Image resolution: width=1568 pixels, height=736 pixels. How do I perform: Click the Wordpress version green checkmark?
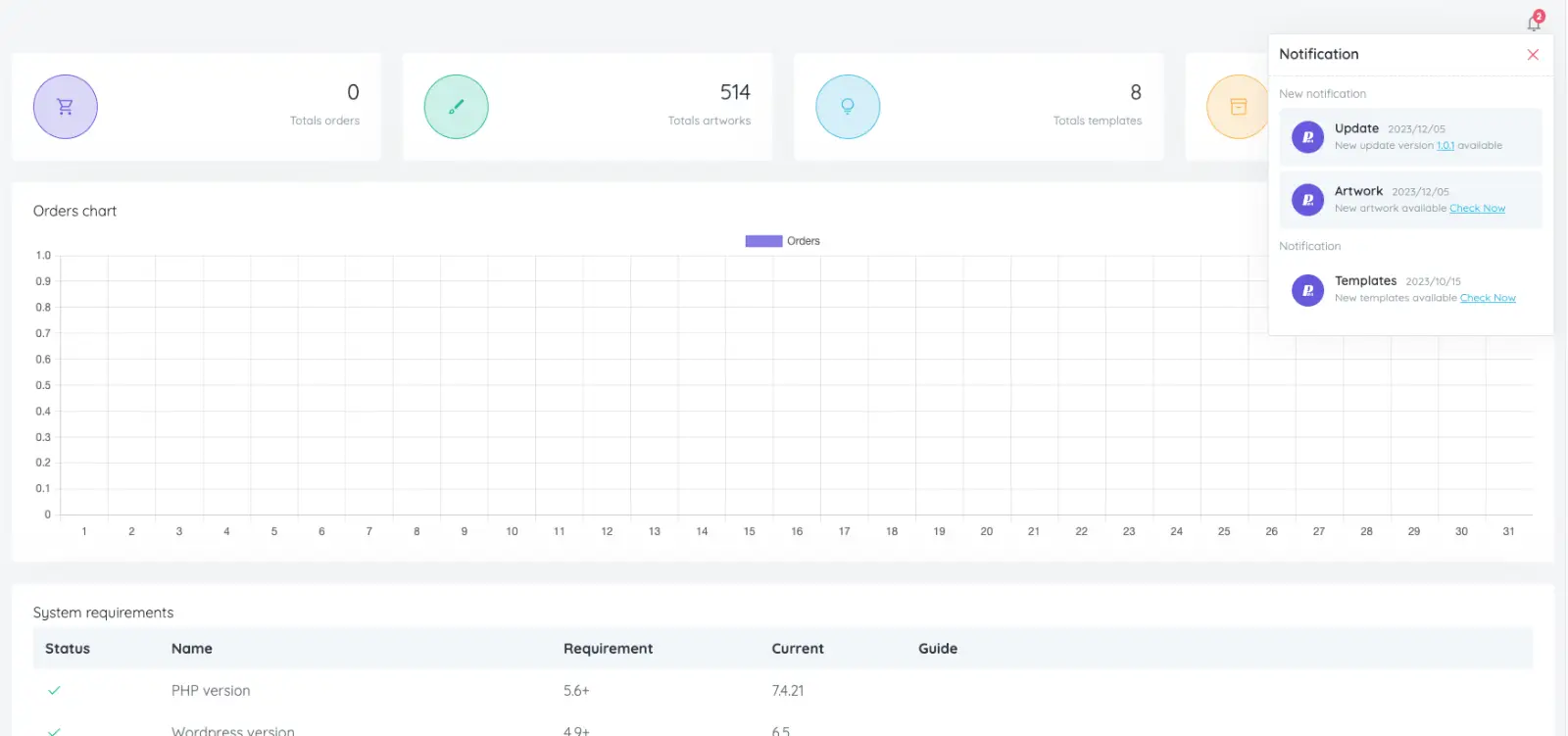[x=54, y=731]
